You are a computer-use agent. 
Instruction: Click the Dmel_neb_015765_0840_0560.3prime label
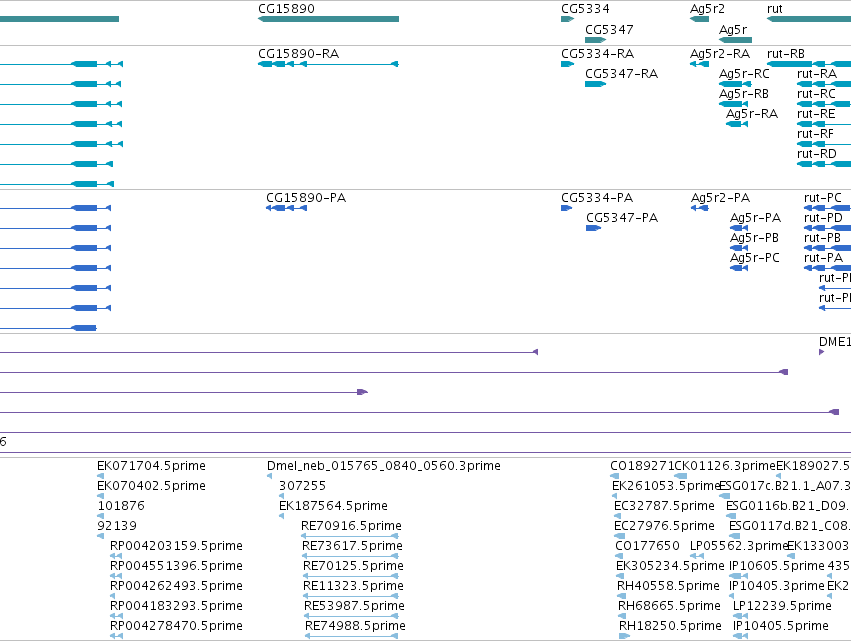(384, 466)
